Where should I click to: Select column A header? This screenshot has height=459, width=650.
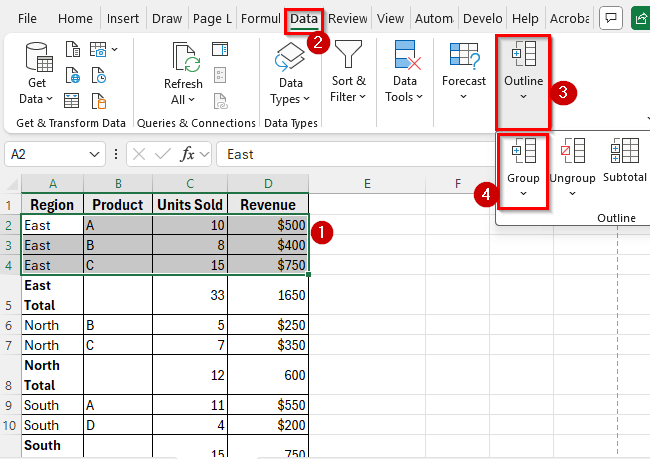[53, 184]
